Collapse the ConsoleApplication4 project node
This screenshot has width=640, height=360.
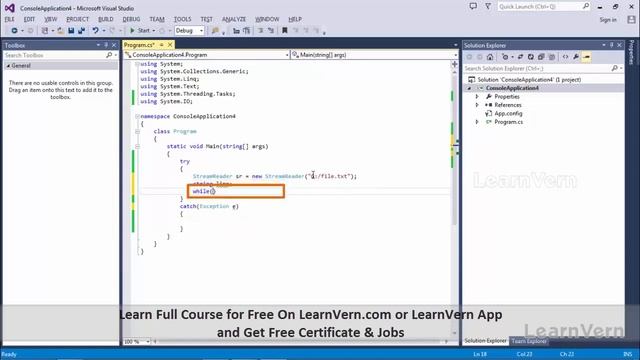[x=469, y=88]
